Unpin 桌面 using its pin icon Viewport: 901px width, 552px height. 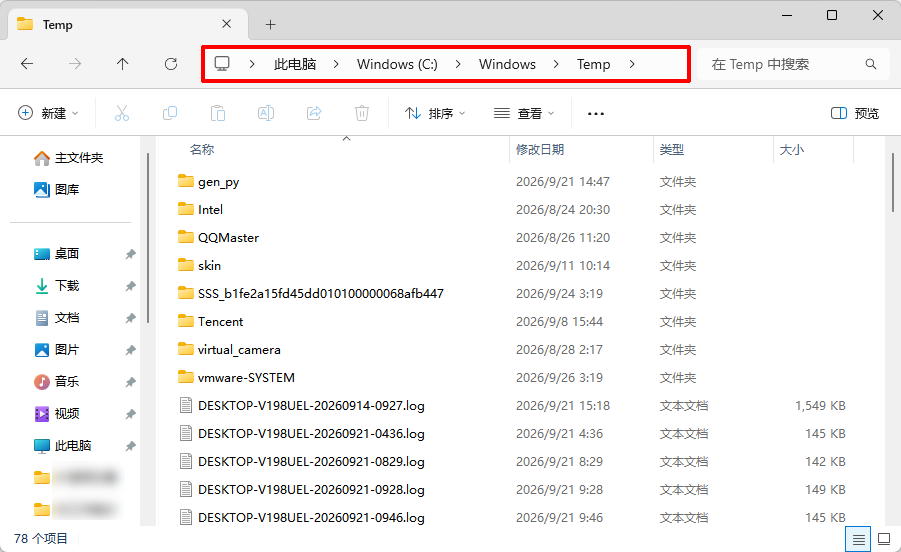[x=130, y=254]
